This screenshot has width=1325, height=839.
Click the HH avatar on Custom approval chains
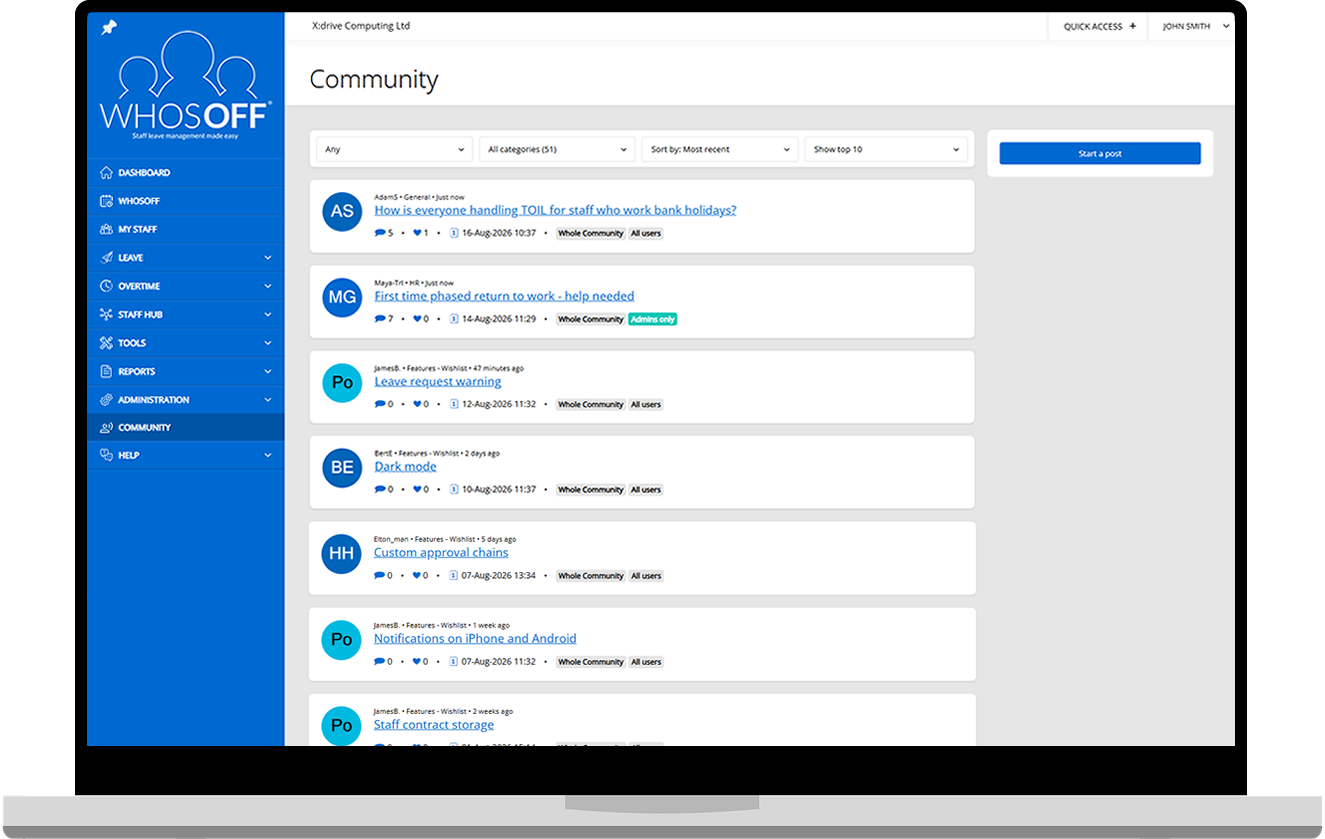coord(341,554)
